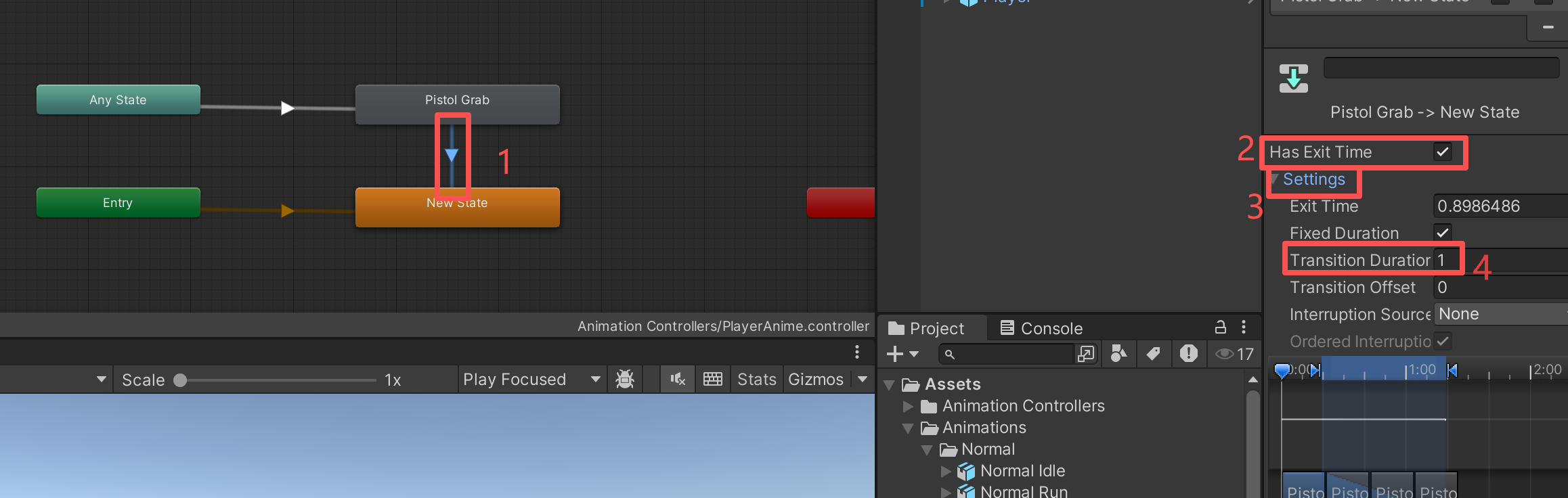Select the Pistol Grab state node
Image resolution: width=1568 pixels, height=498 pixels.
pyautogui.click(x=458, y=104)
